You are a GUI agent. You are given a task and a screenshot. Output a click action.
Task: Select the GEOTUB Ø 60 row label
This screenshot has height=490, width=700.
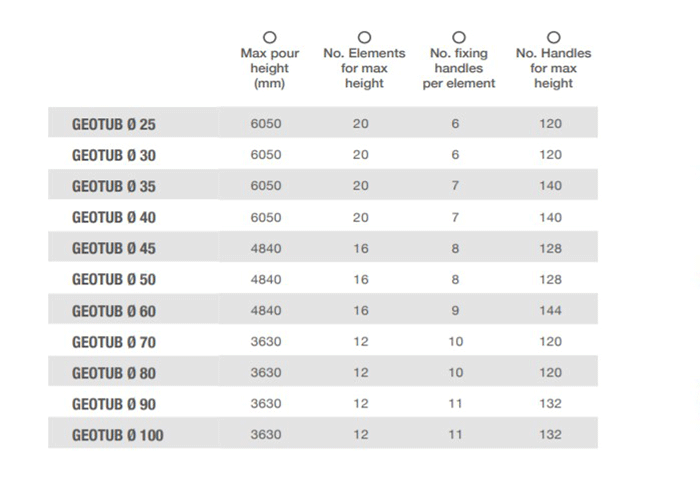coord(114,311)
